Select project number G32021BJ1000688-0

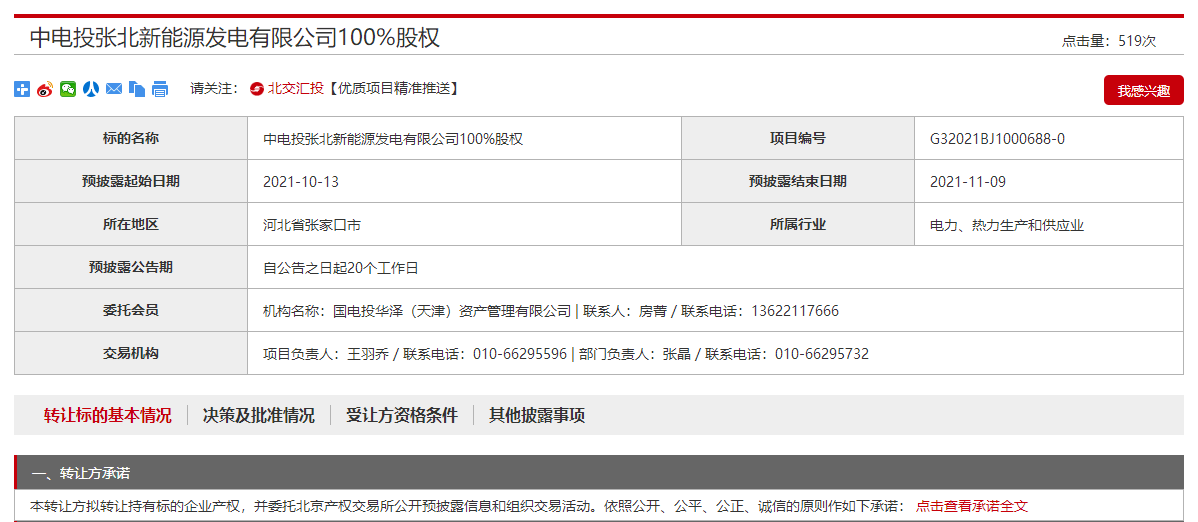pyautogui.click(x=997, y=139)
